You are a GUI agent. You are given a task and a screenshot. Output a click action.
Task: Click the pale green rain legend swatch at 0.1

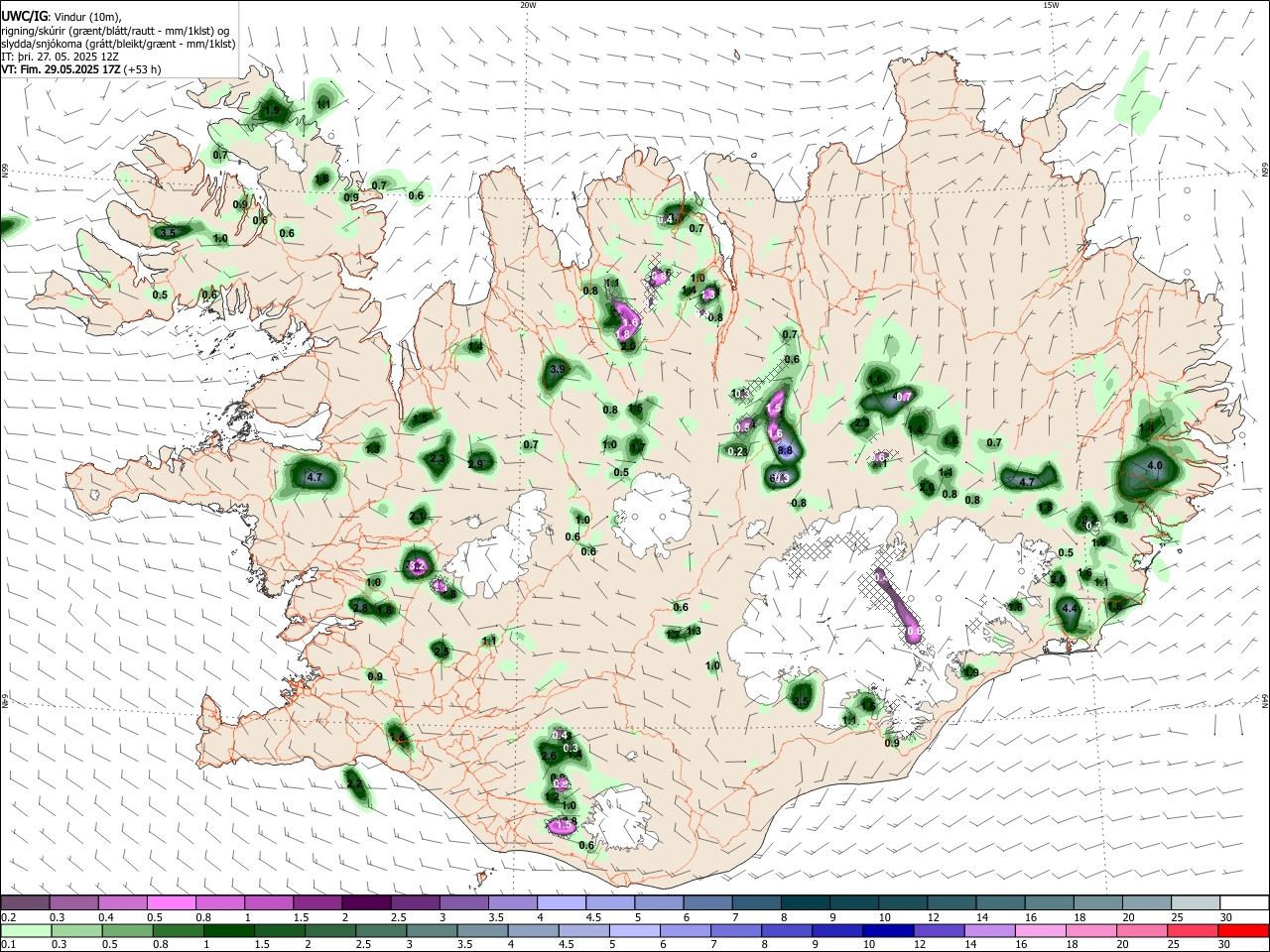[25, 931]
